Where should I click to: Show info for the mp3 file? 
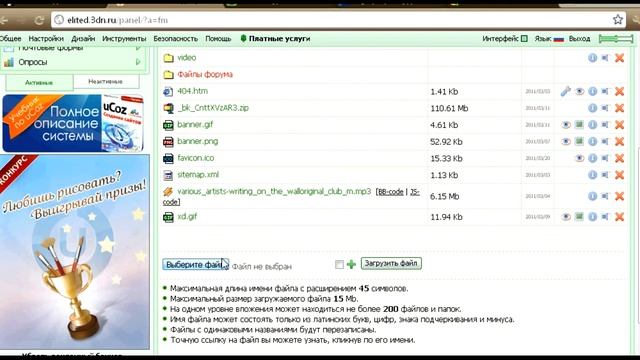click(592, 196)
